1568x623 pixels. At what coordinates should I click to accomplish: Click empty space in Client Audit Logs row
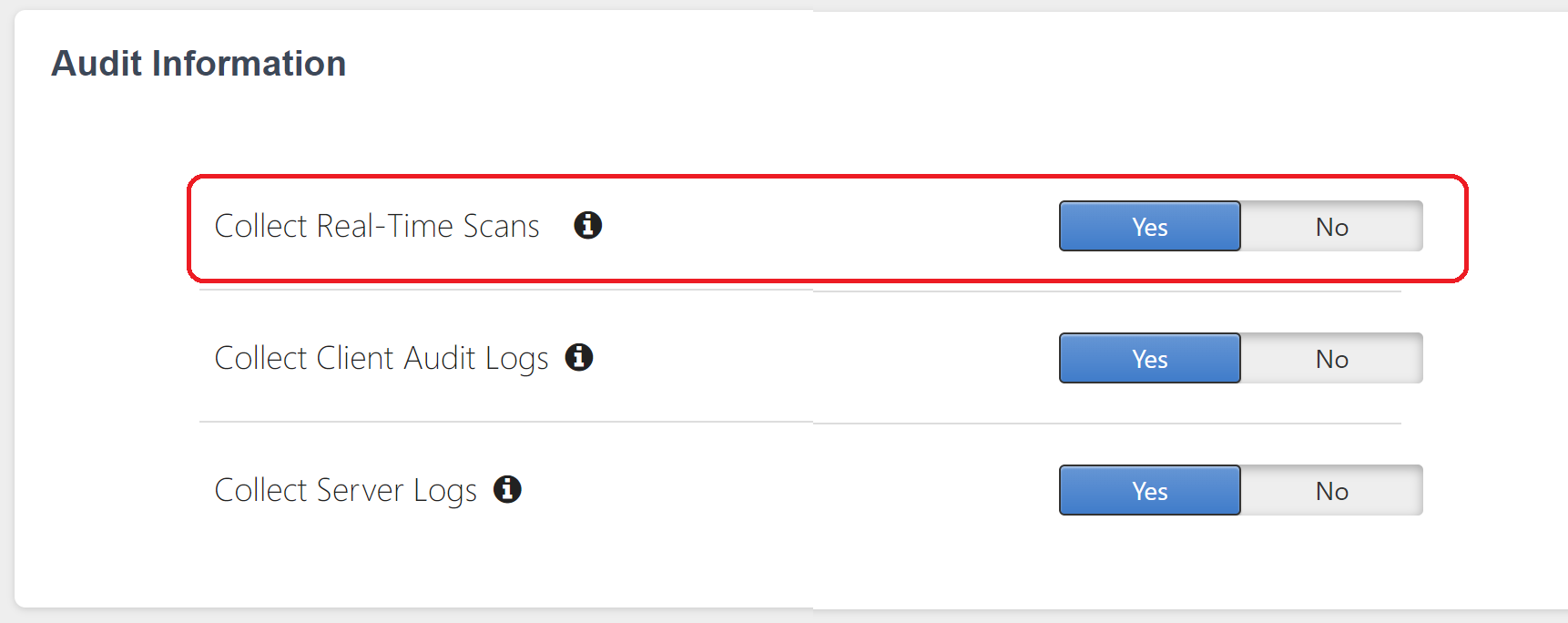820,358
